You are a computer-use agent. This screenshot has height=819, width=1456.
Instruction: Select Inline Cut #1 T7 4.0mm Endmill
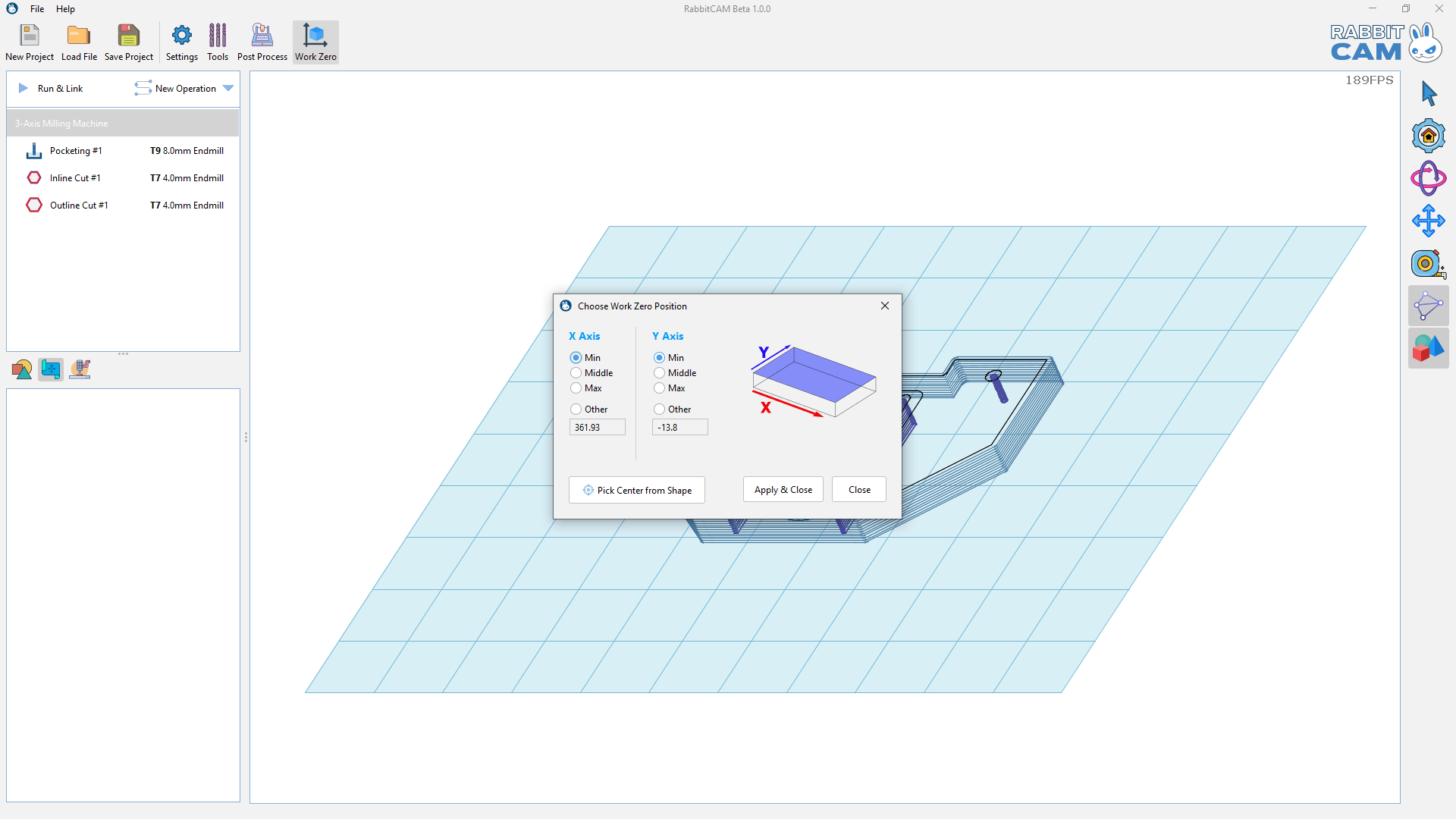pyautogui.click(x=187, y=178)
